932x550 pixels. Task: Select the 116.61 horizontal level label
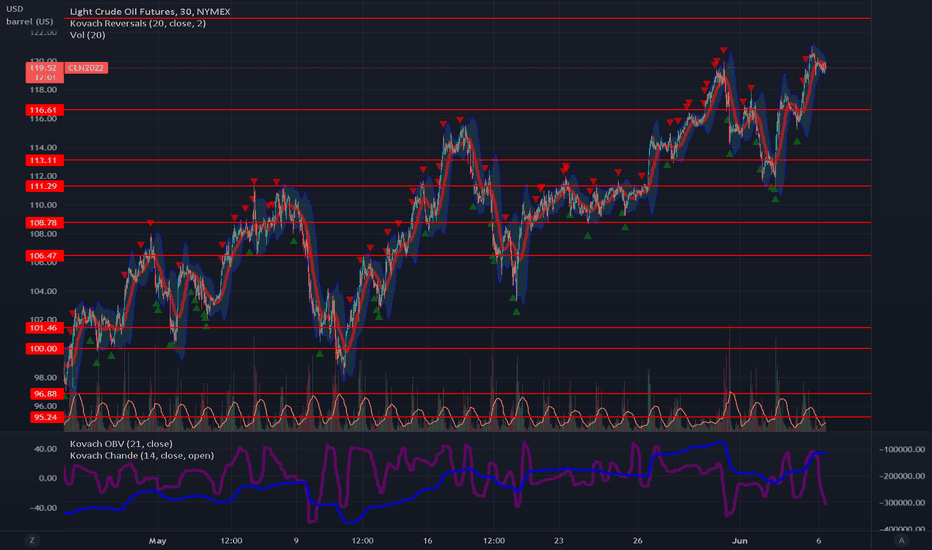pos(45,110)
